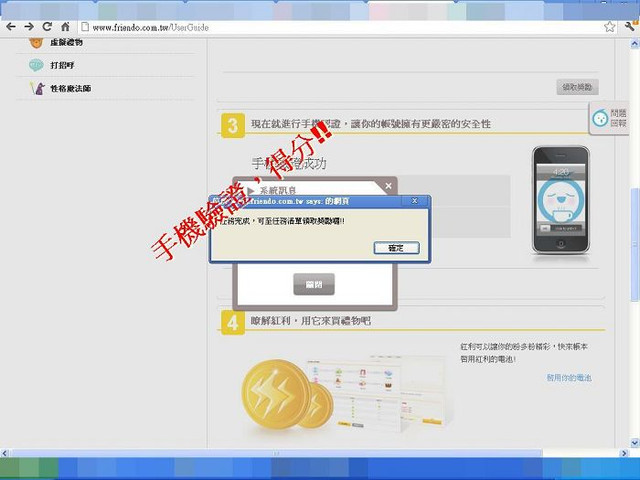Click the 領取獎勵 button
Image resolution: width=640 pixels, height=480 pixels.
click(x=577, y=87)
